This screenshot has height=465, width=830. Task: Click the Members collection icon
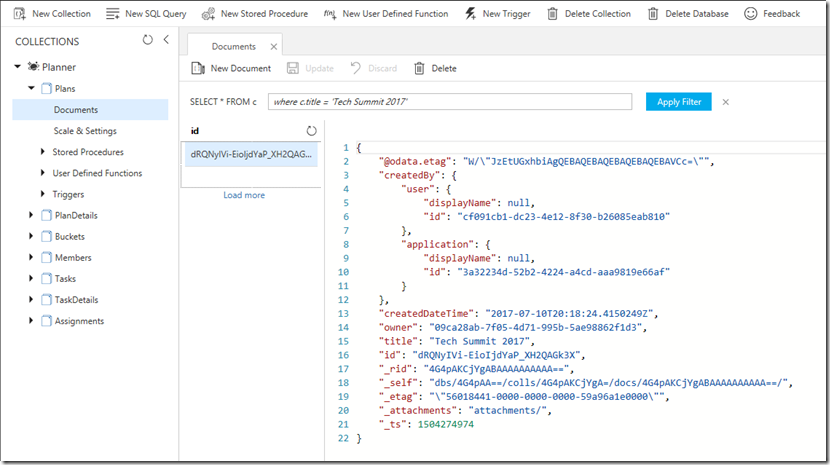click(47, 258)
